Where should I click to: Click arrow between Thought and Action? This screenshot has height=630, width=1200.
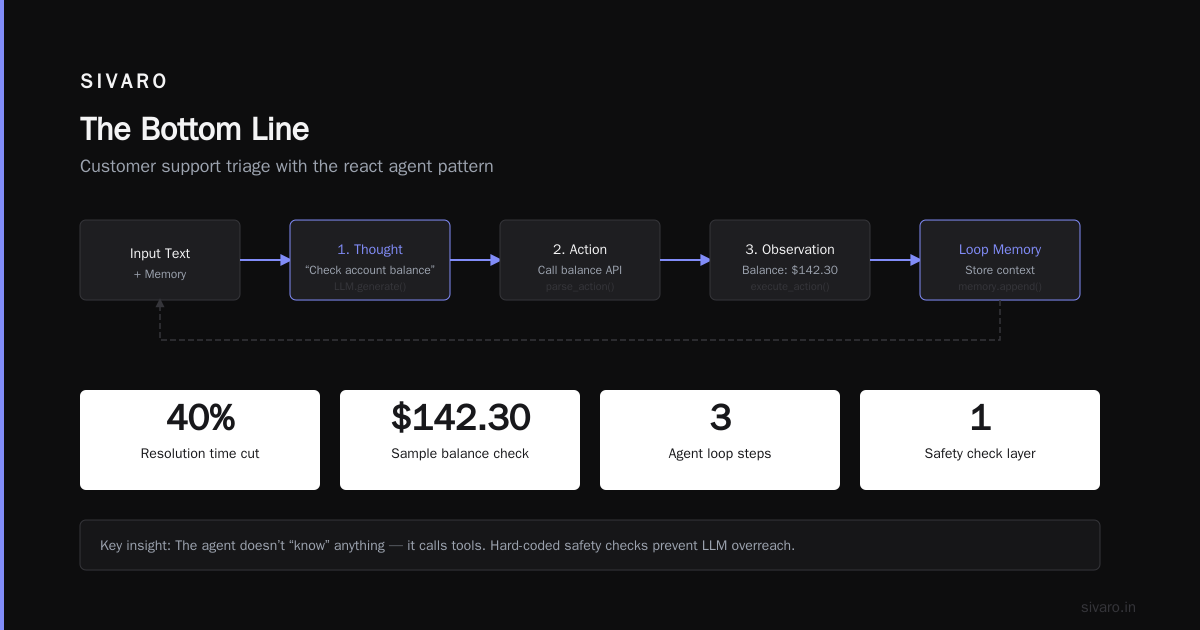[475, 260]
